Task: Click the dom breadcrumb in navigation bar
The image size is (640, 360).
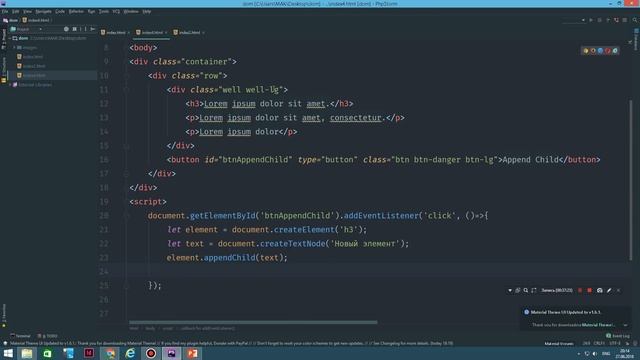Action: [x=11, y=20]
